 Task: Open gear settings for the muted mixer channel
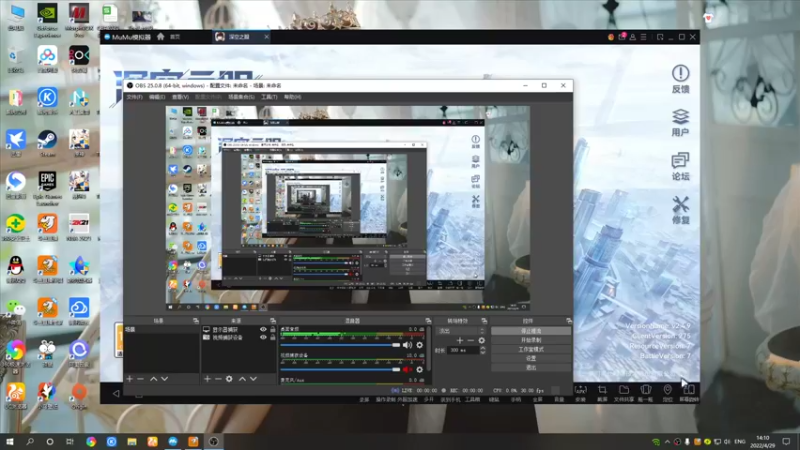pyautogui.click(x=419, y=369)
